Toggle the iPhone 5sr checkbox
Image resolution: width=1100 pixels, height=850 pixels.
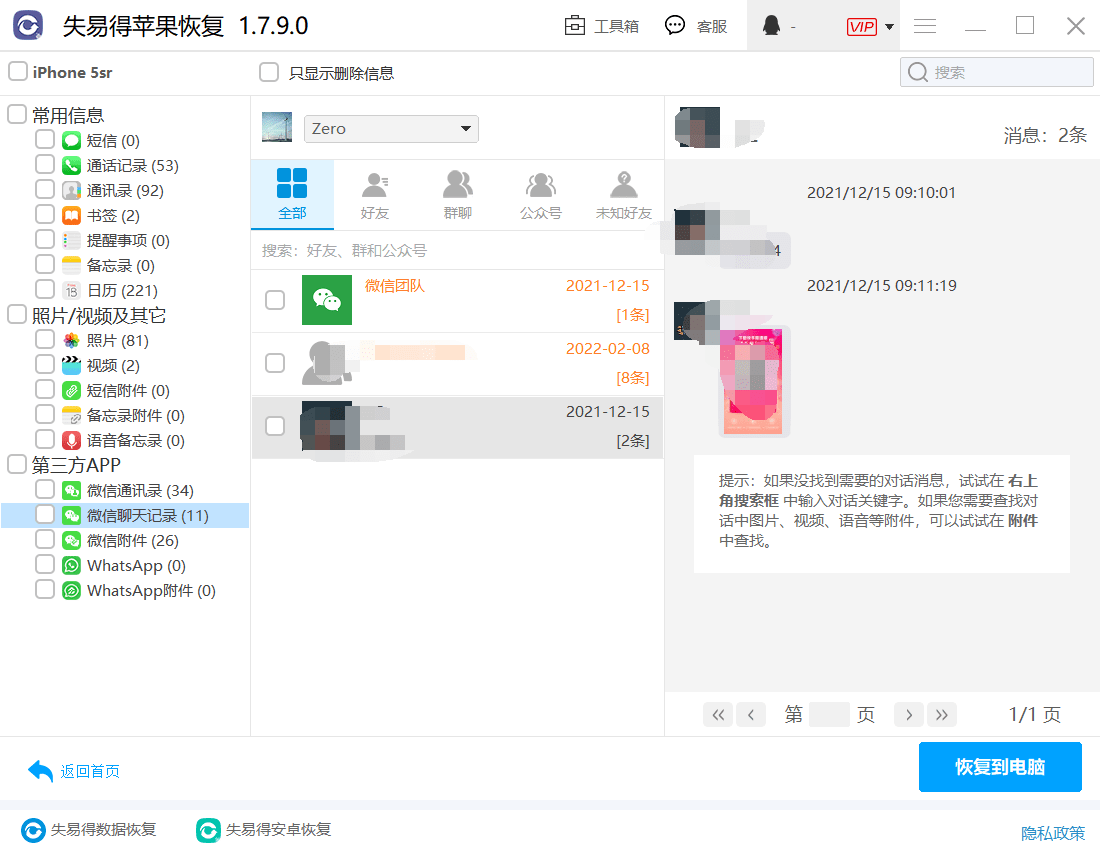coord(18,72)
